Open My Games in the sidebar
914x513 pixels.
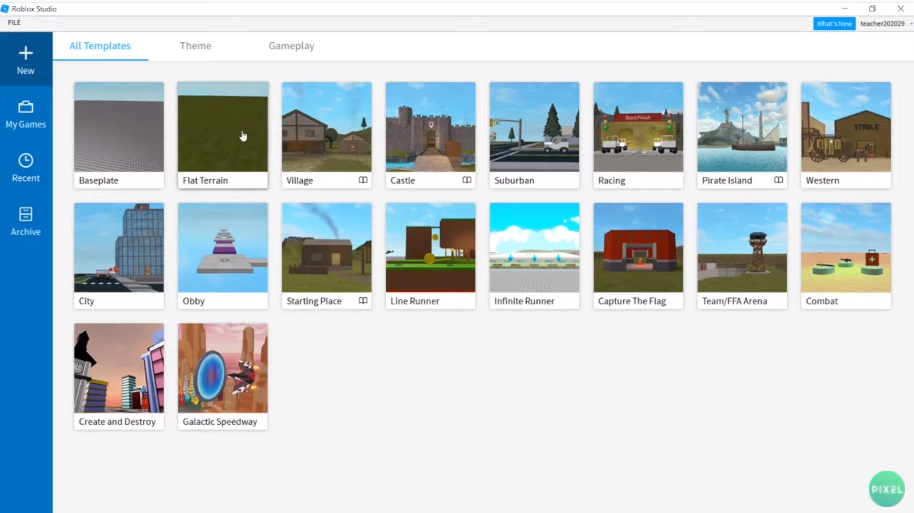pyautogui.click(x=26, y=114)
